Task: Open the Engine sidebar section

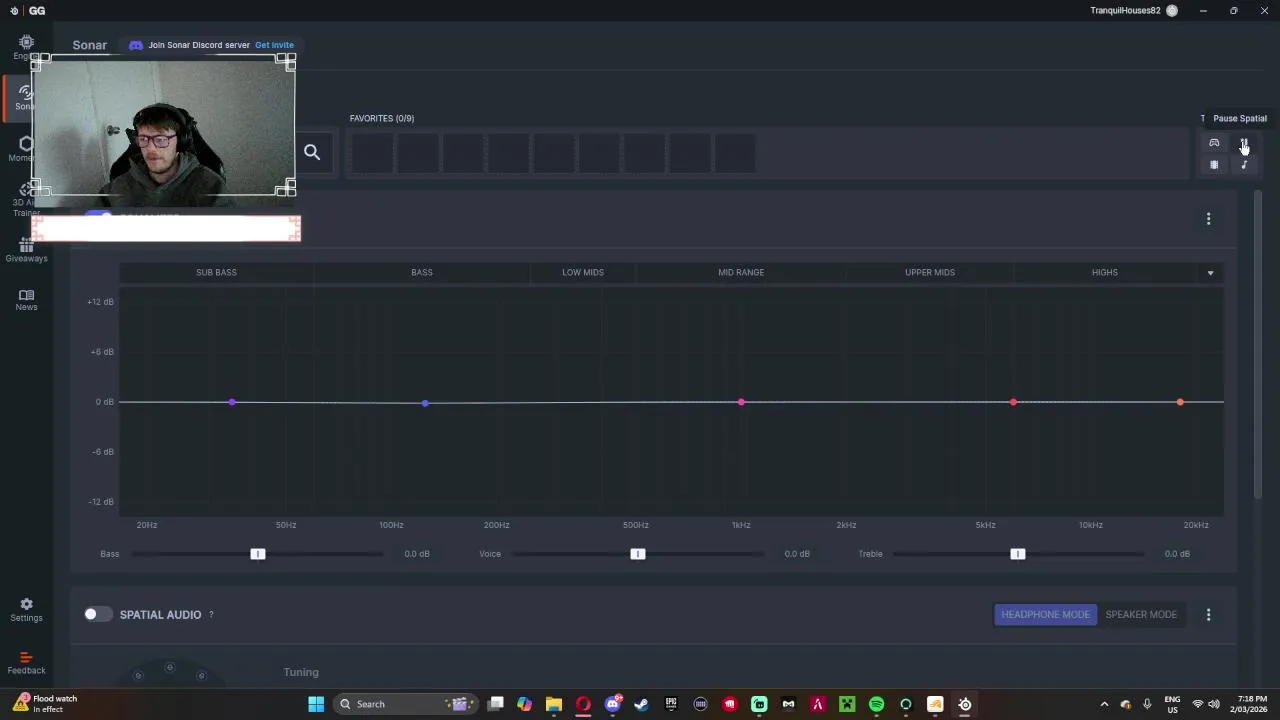Action: [26, 46]
